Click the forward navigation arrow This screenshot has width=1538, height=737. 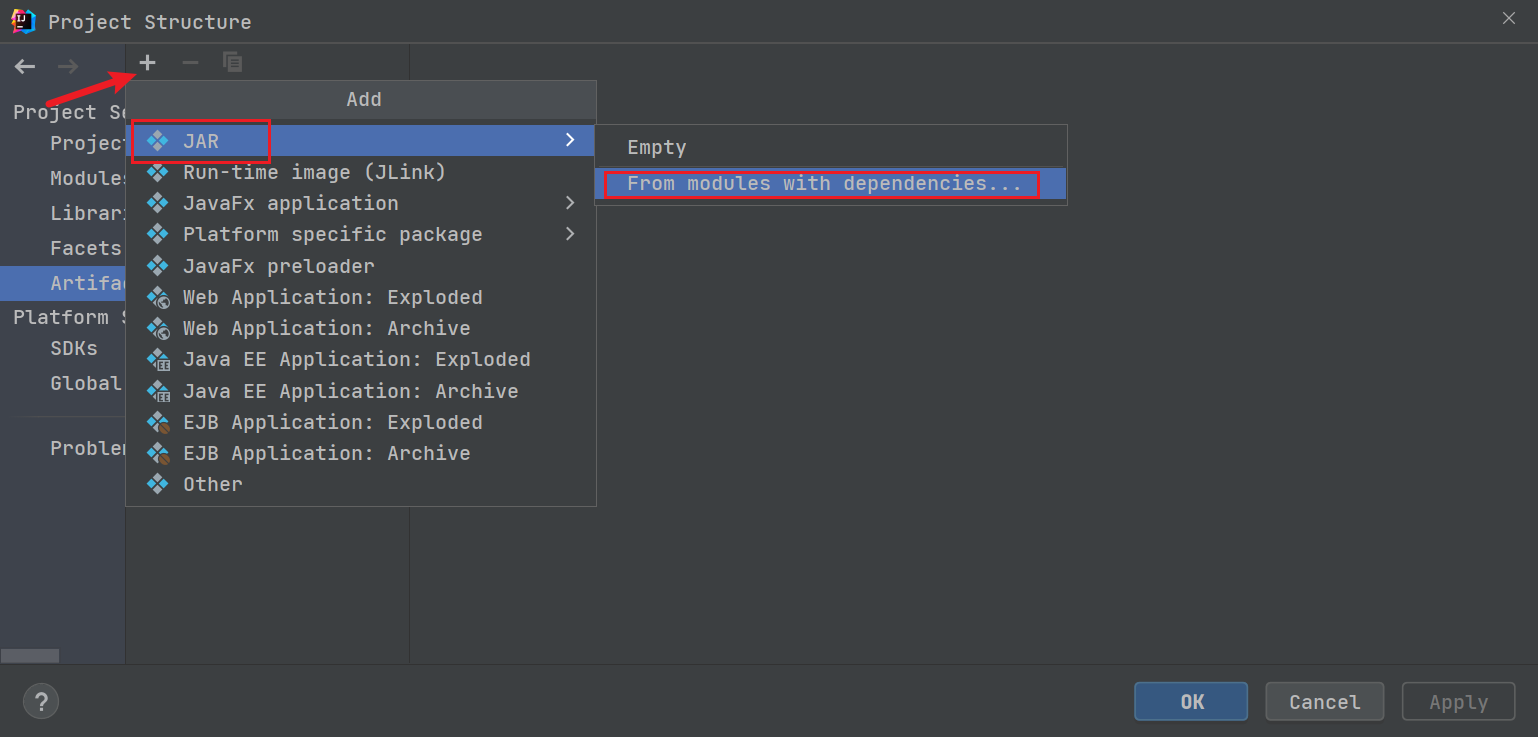68,67
